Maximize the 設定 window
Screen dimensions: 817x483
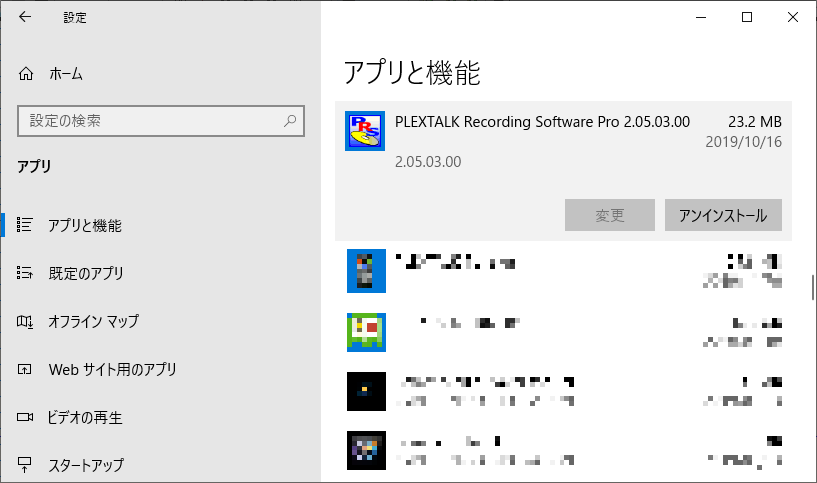(747, 17)
